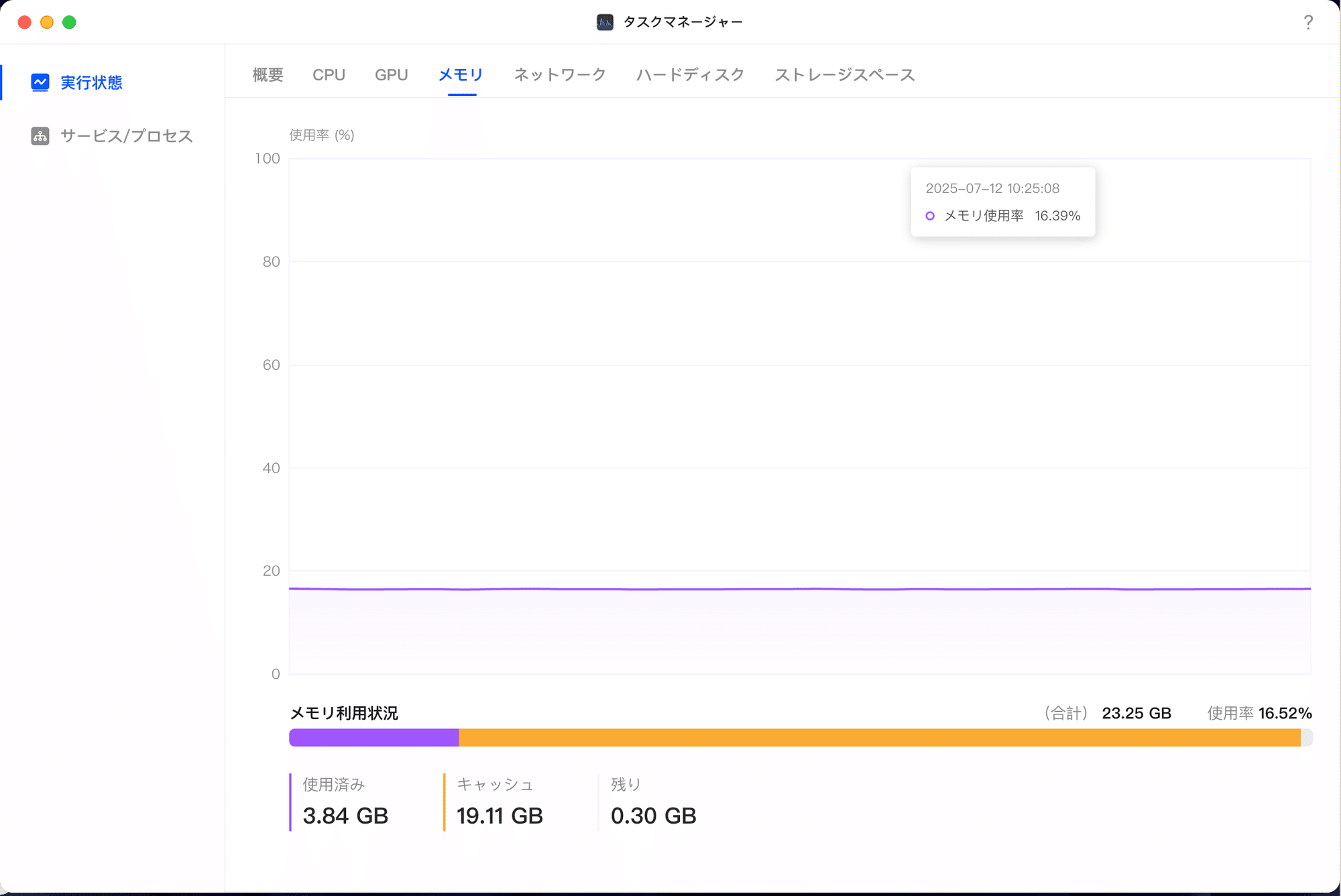This screenshot has width=1341, height=896.
Task: Click the purple メモリ使用率 legend circle
Action: coord(930,216)
